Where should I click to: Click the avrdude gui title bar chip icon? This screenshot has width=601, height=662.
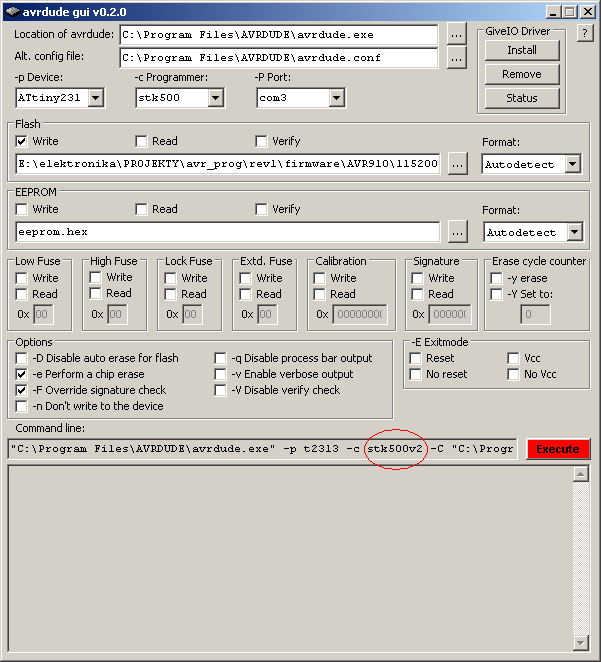(13, 11)
